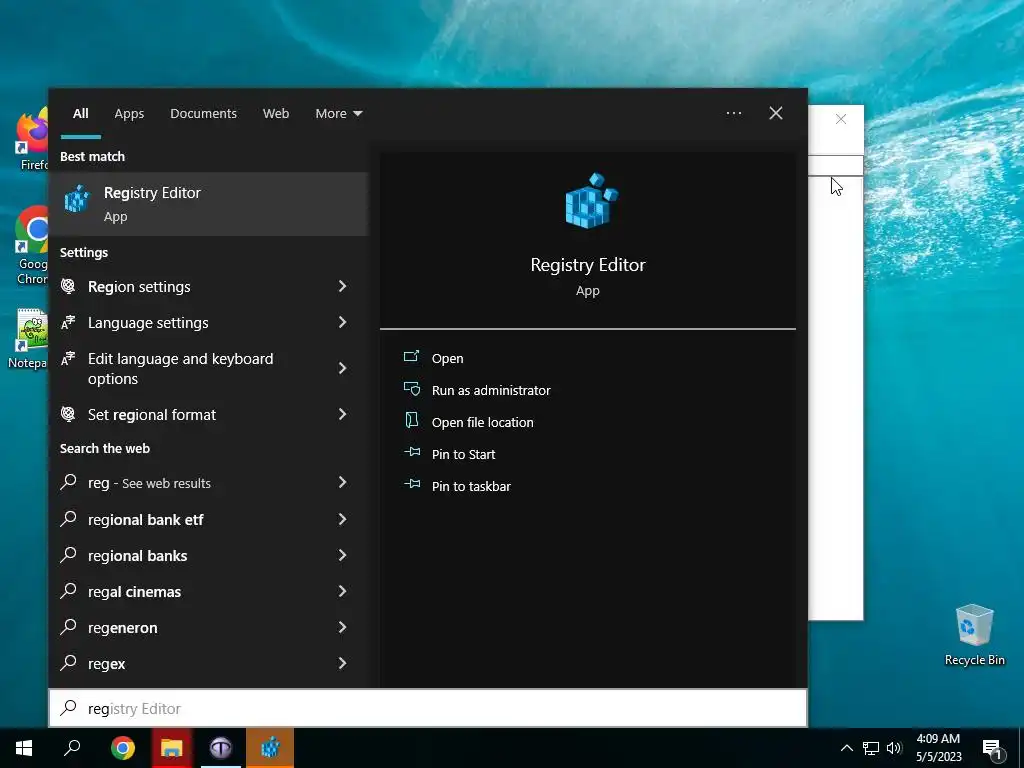The height and width of the screenshot is (768, 1024).
Task: Open File Explorer from the taskbar
Action: click(172, 748)
